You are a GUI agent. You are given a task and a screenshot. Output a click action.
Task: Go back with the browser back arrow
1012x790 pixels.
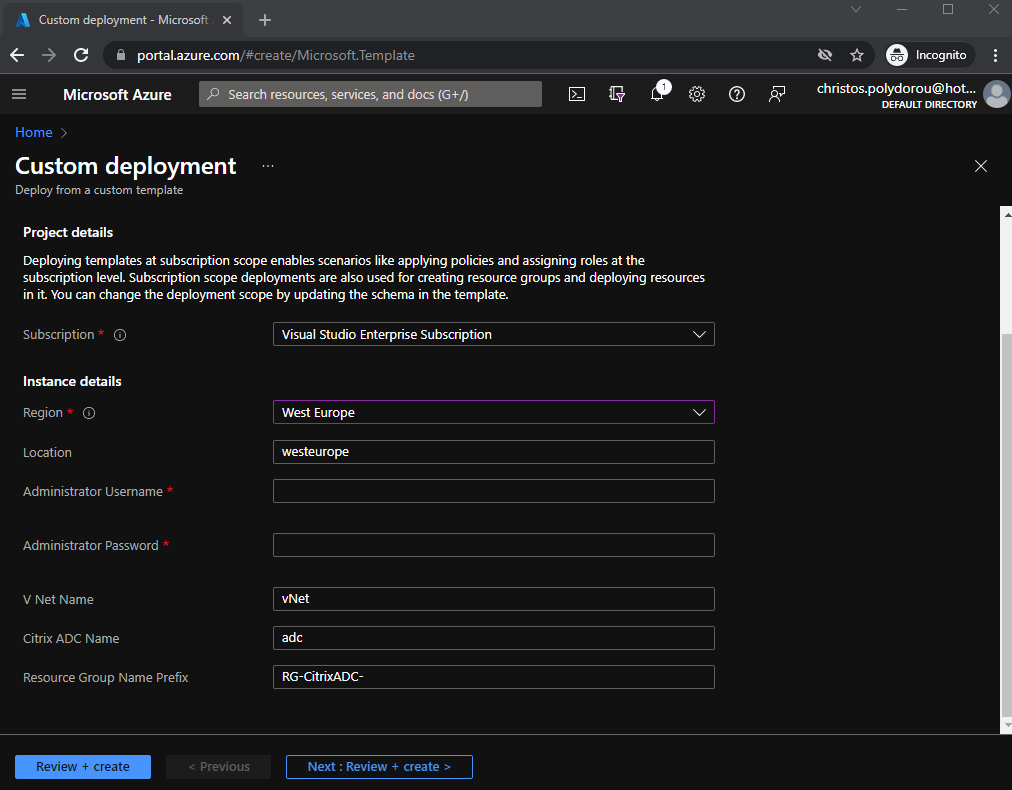coord(17,56)
